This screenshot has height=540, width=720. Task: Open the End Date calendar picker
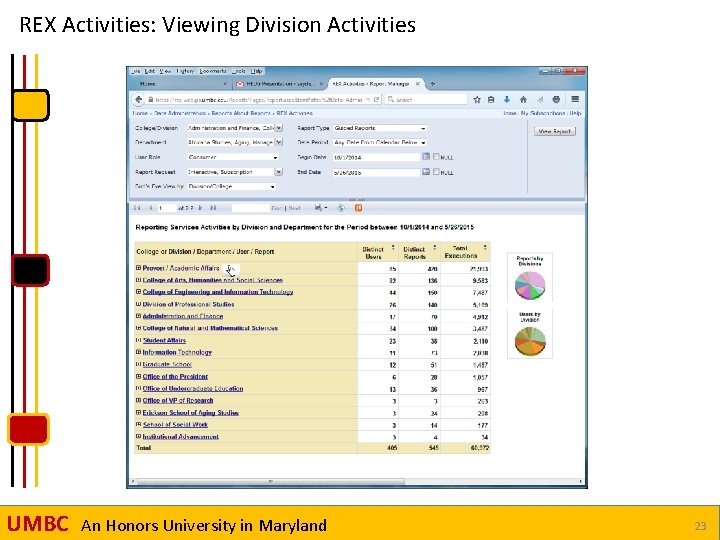[x=426, y=172]
